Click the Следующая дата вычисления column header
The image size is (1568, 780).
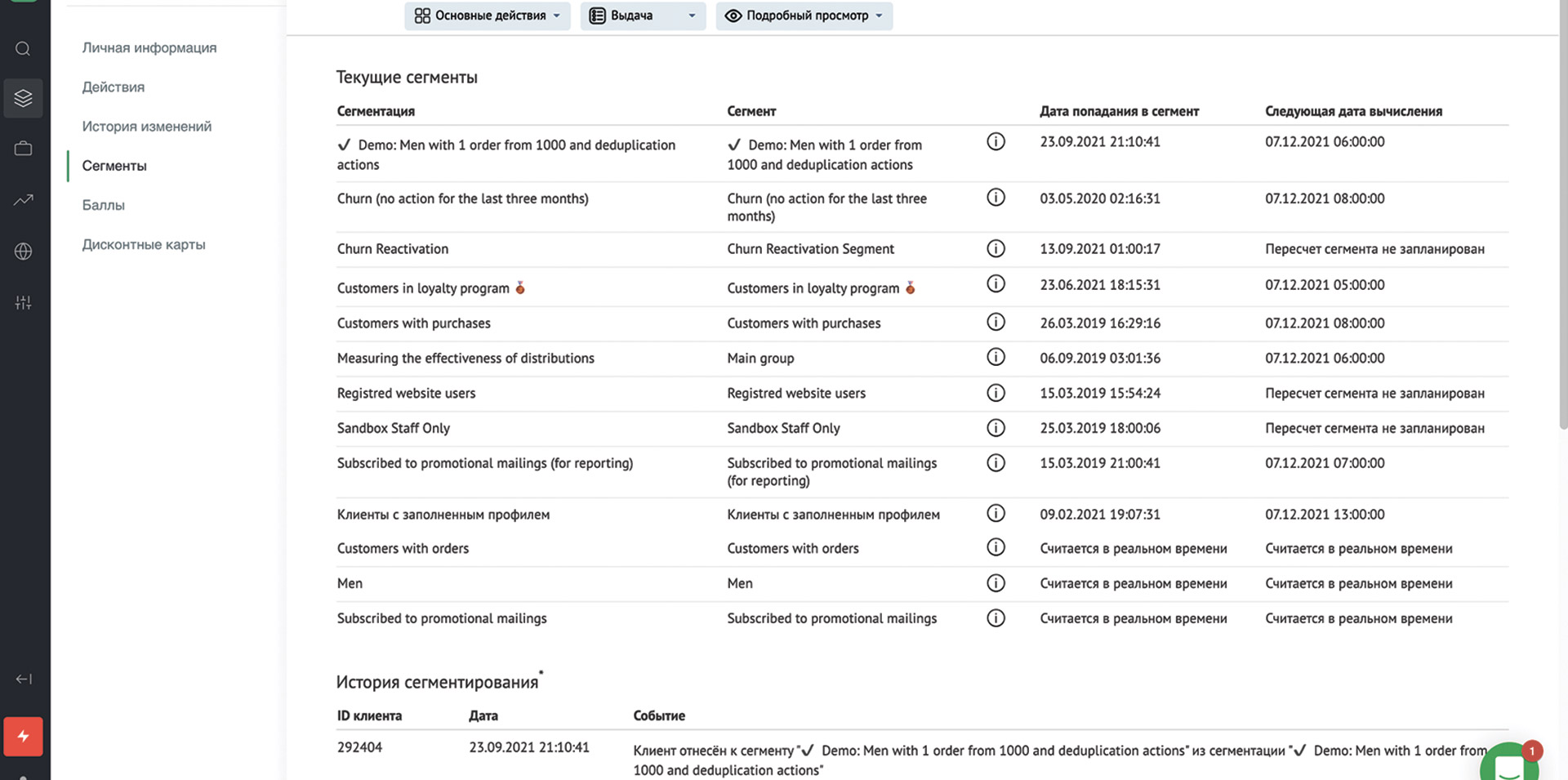click(x=1354, y=111)
